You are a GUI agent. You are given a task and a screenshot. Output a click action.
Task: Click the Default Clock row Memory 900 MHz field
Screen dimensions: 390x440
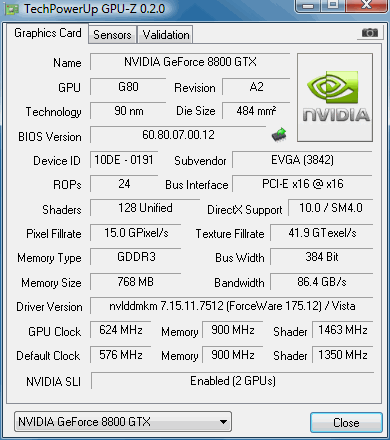[233, 355]
